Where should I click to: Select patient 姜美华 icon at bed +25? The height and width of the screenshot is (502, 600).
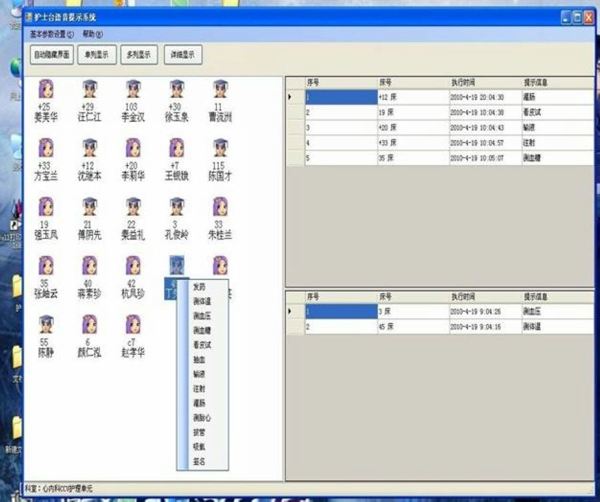click(x=45, y=90)
